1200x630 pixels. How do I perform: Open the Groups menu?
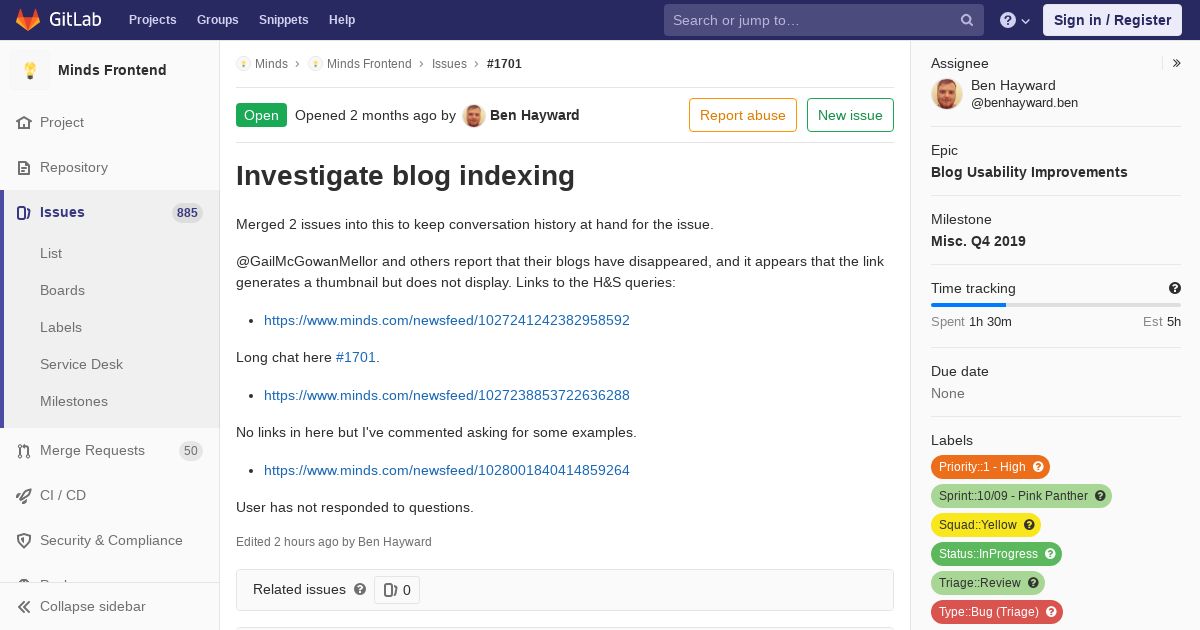pos(217,20)
